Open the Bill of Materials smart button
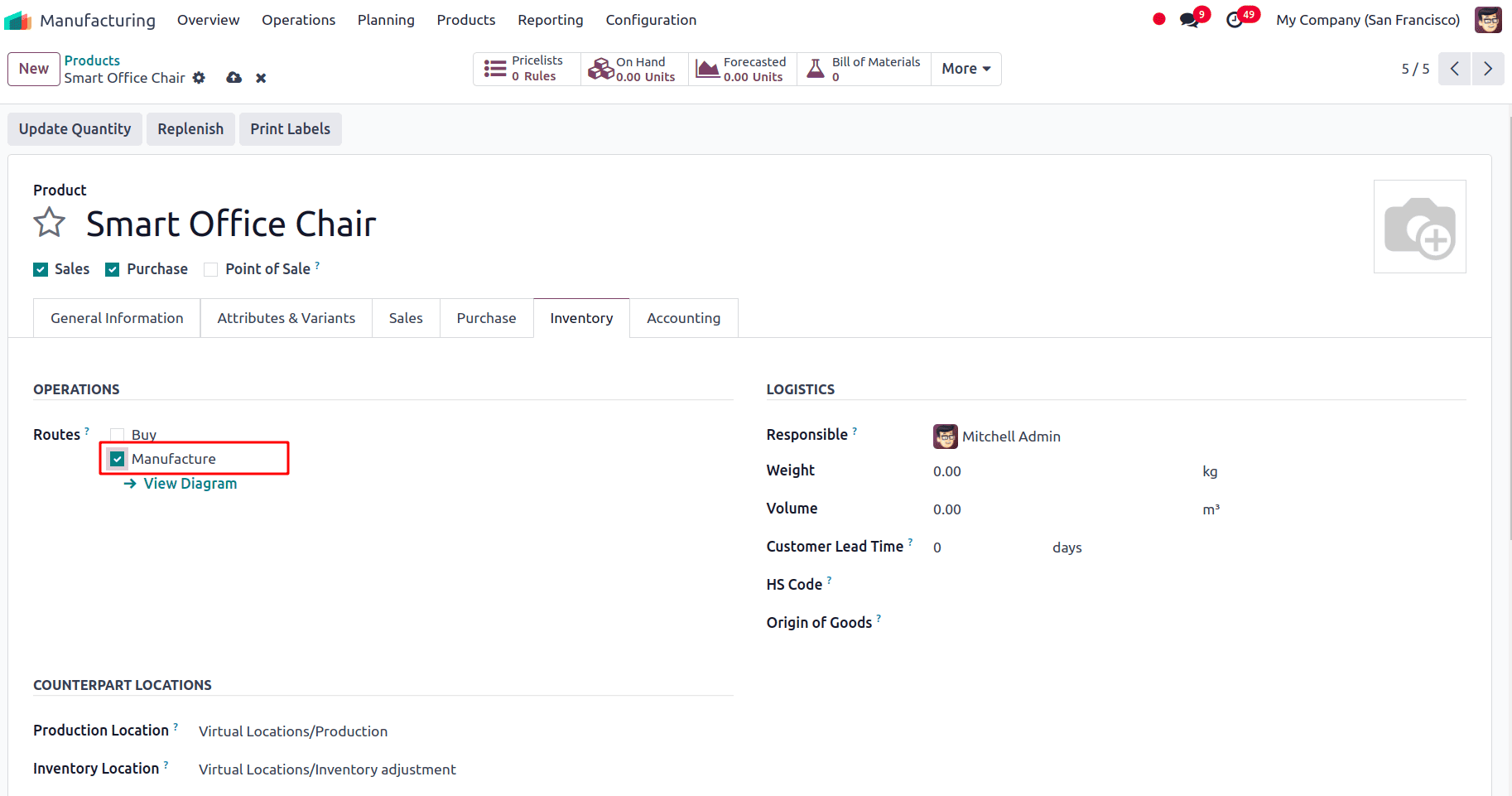This screenshot has height=796, width=1512. 864,69
